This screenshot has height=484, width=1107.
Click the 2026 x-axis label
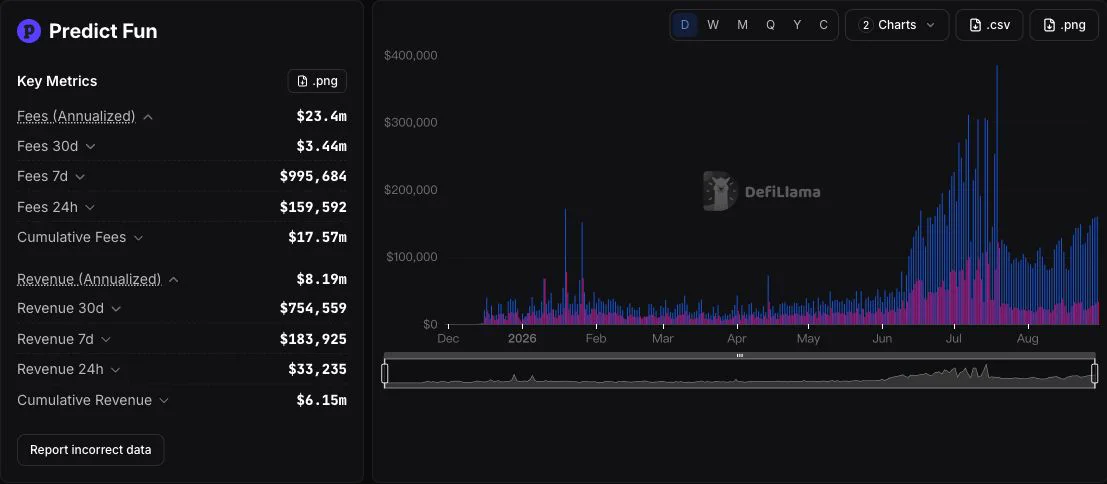click(522, 339)
